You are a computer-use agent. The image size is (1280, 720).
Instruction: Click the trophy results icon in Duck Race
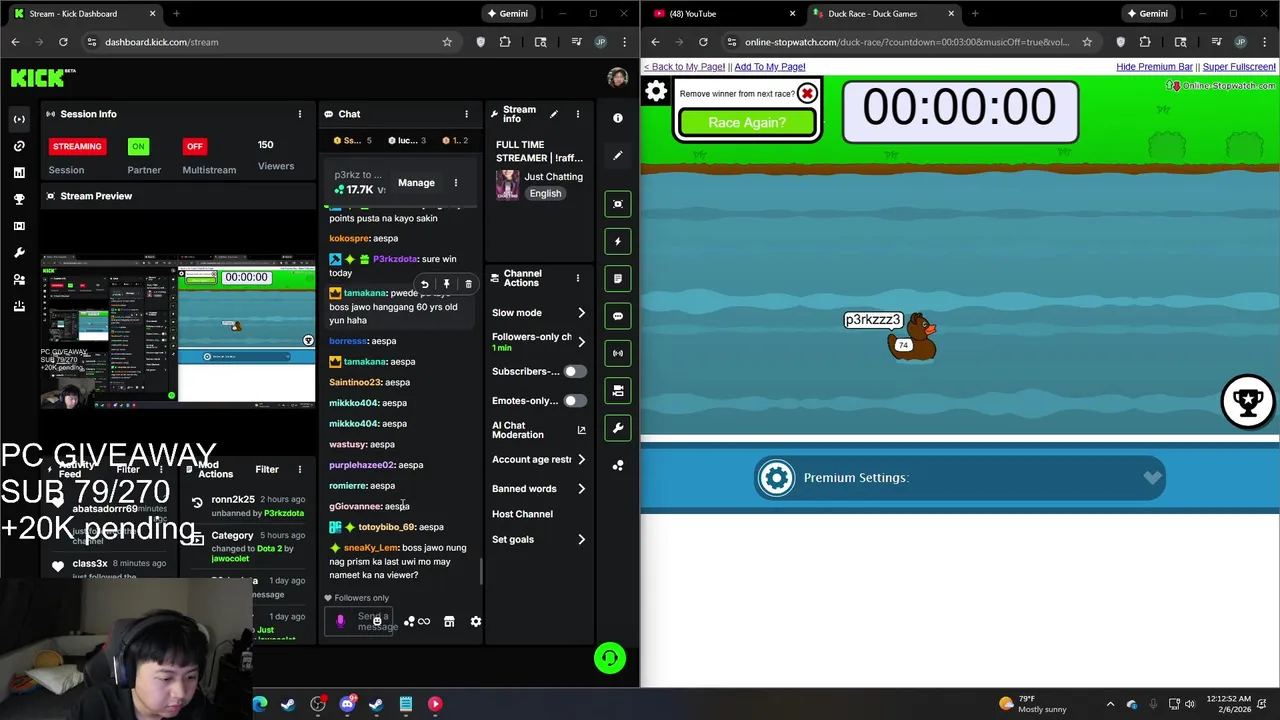click(x=1247, y=401)
